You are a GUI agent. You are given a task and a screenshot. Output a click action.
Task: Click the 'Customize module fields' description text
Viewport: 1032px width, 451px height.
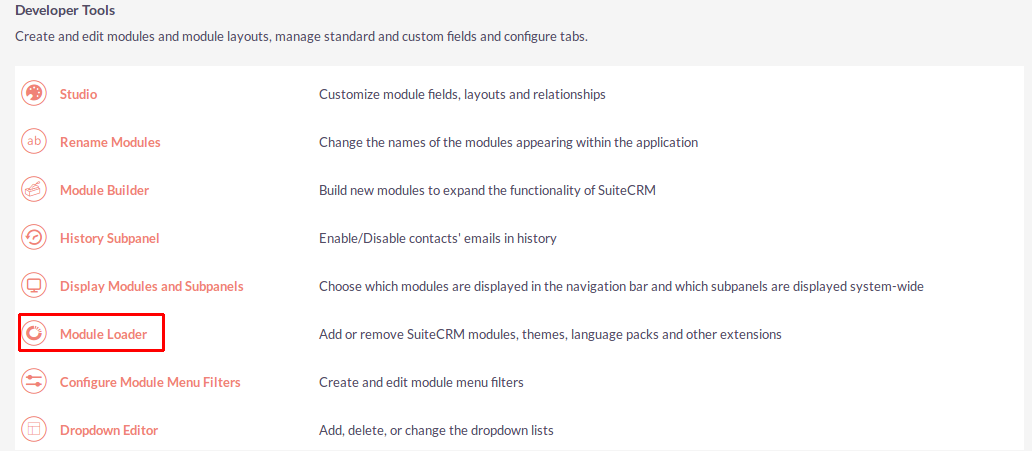[x=462, y=94]
